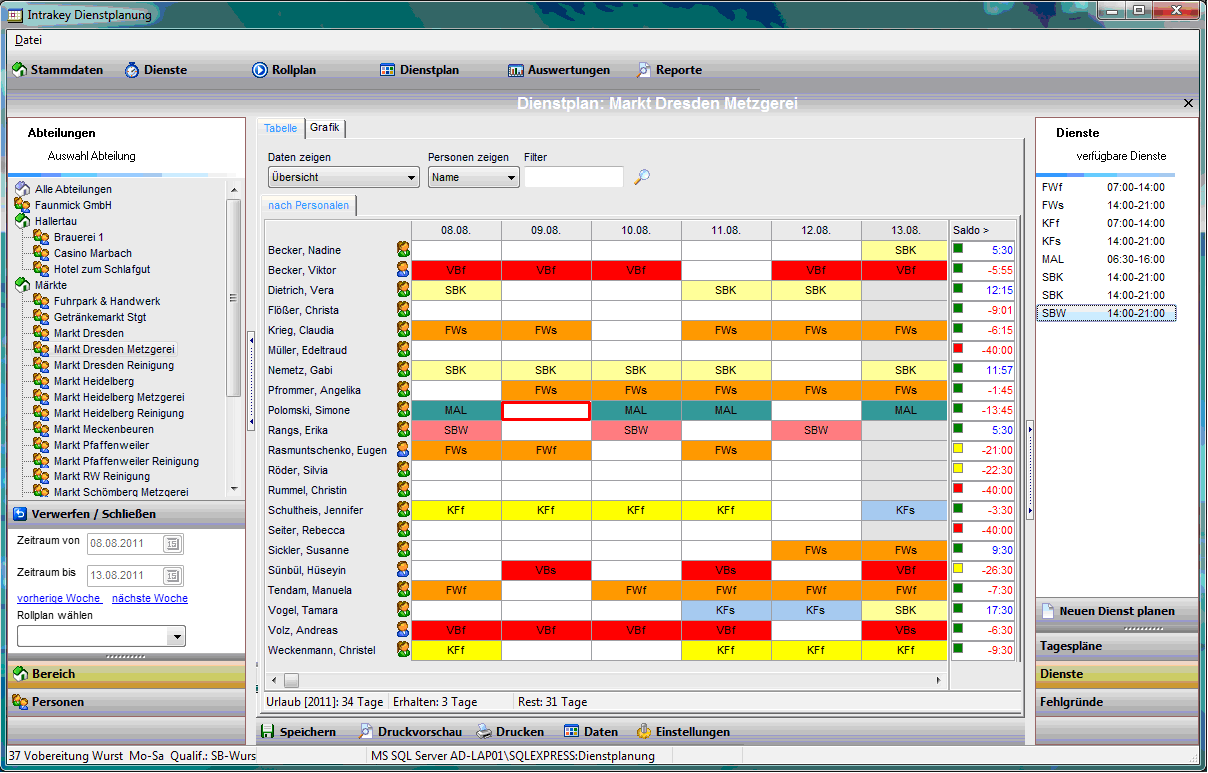1208x773 pixels.
Task: Click Druckvorschau preview icon
Action: 365,731
